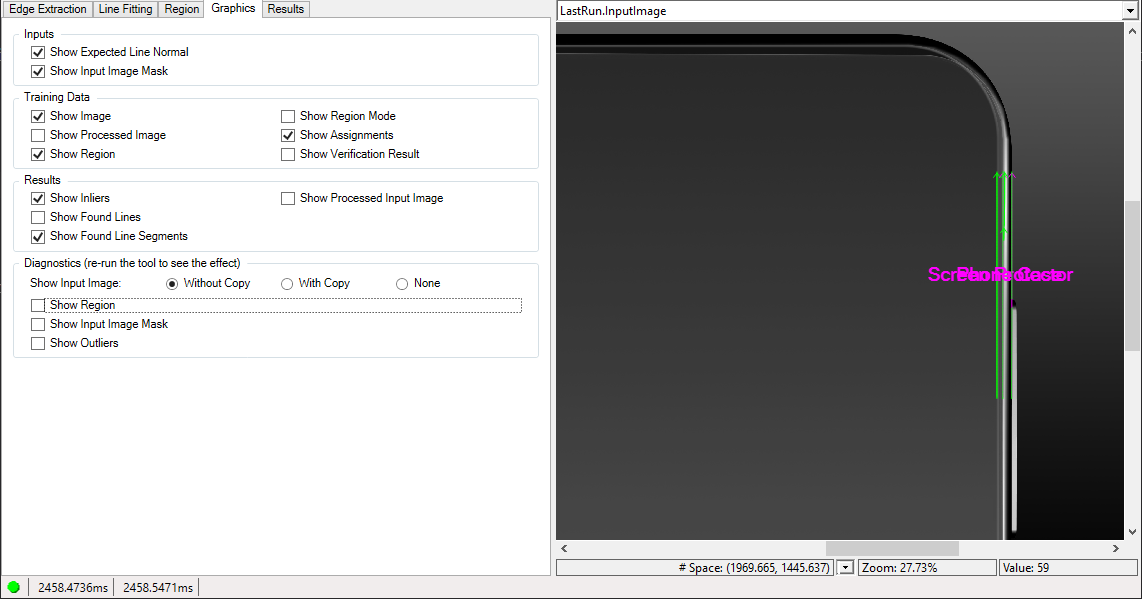Click the green run status indicator

click(13, 587)
